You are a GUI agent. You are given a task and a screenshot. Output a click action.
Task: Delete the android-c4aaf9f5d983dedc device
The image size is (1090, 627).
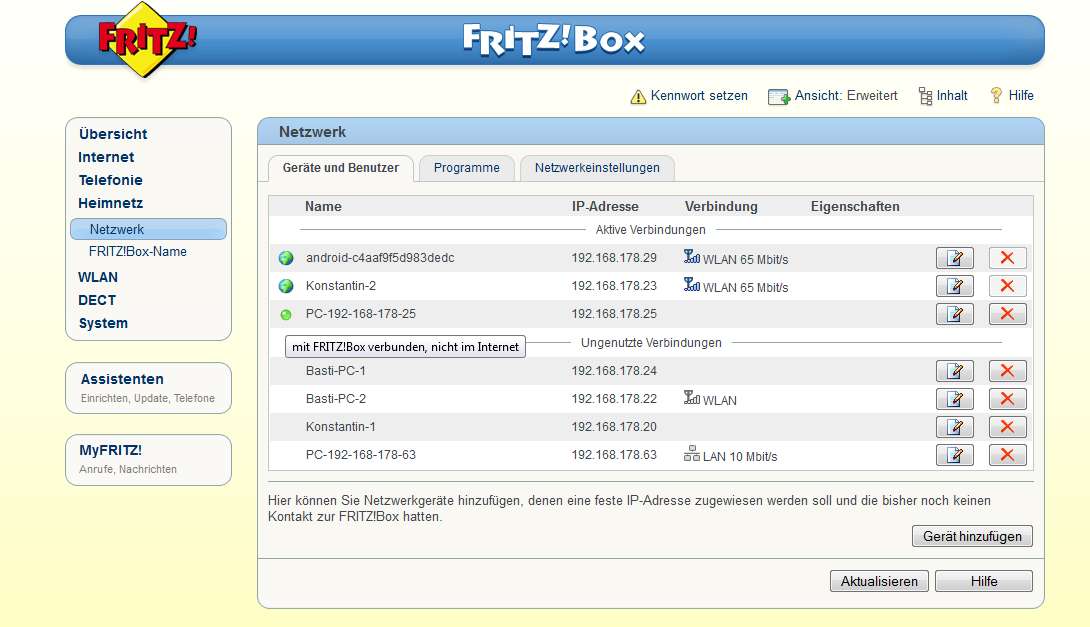[x=1007, y=258]
